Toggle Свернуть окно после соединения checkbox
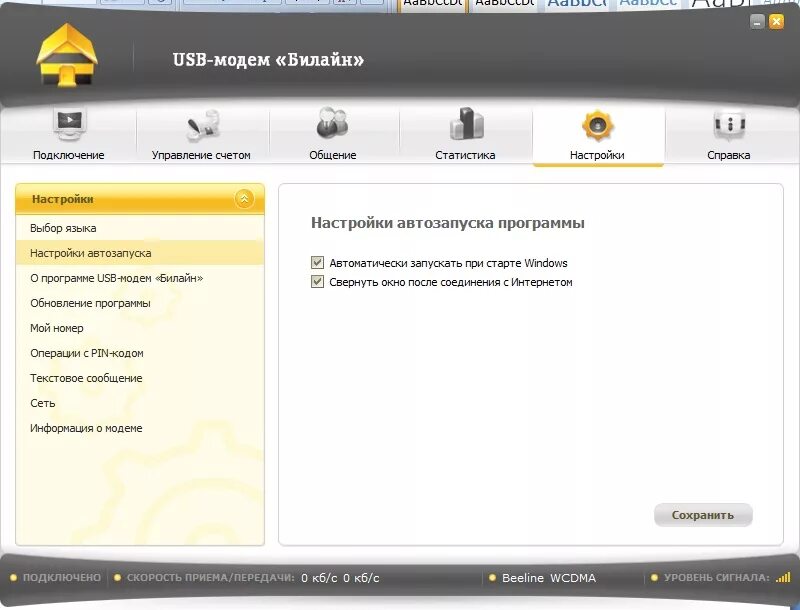The image size is (800, 610). 317,282
